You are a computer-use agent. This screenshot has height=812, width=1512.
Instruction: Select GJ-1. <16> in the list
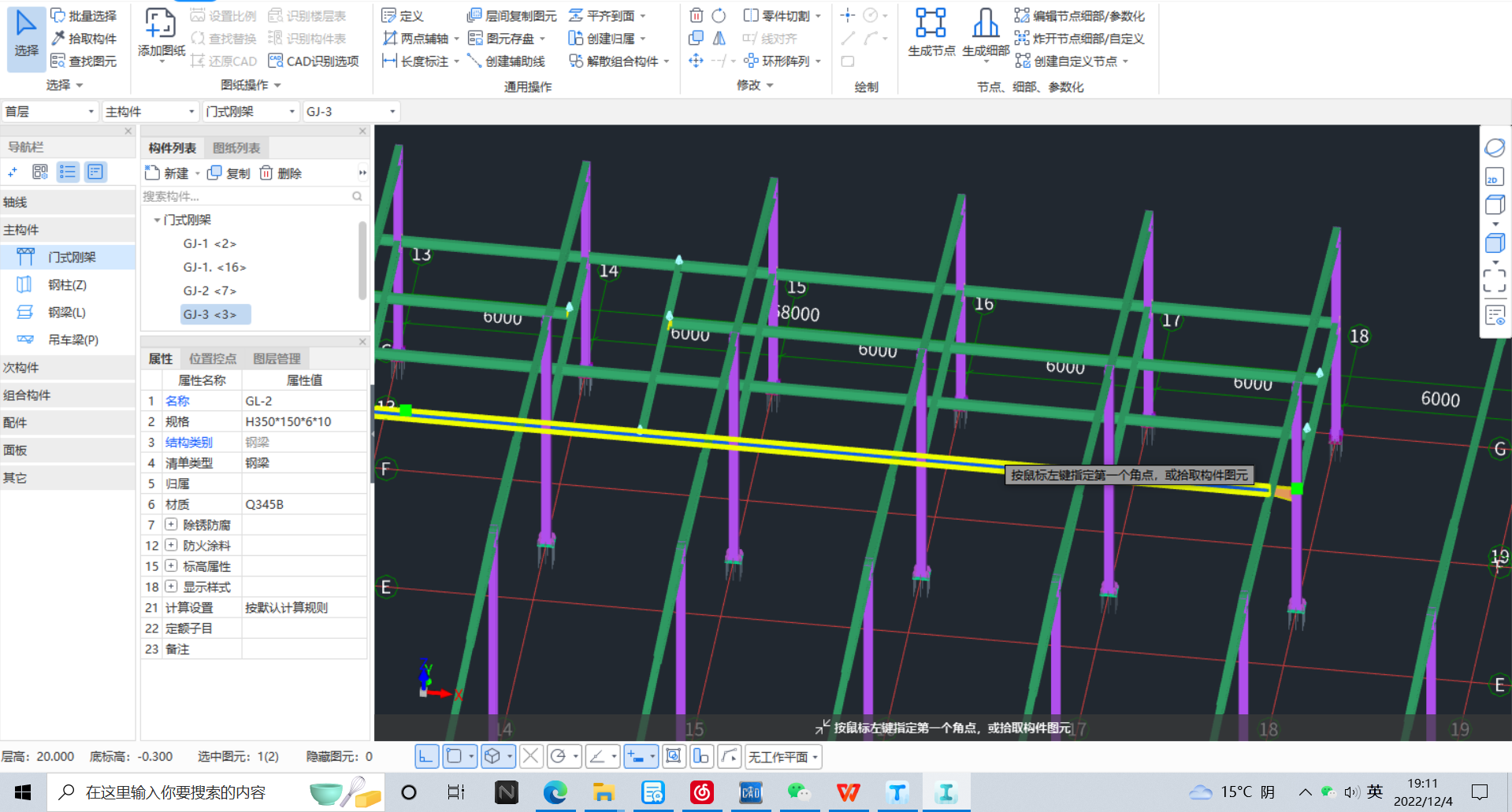click(x=214, y=268)
